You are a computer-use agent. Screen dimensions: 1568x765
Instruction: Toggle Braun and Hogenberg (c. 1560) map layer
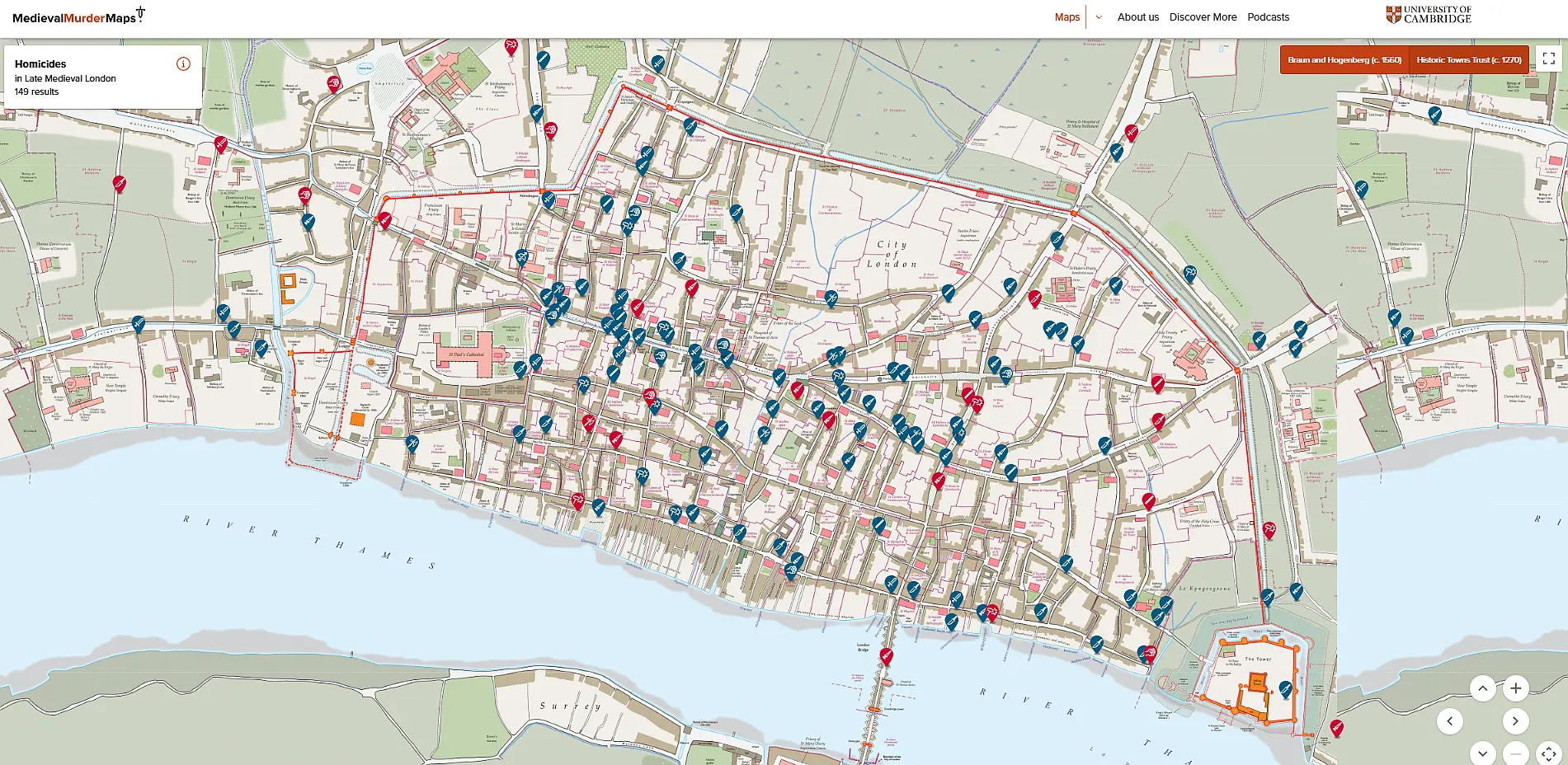(x=1344, y=59)
